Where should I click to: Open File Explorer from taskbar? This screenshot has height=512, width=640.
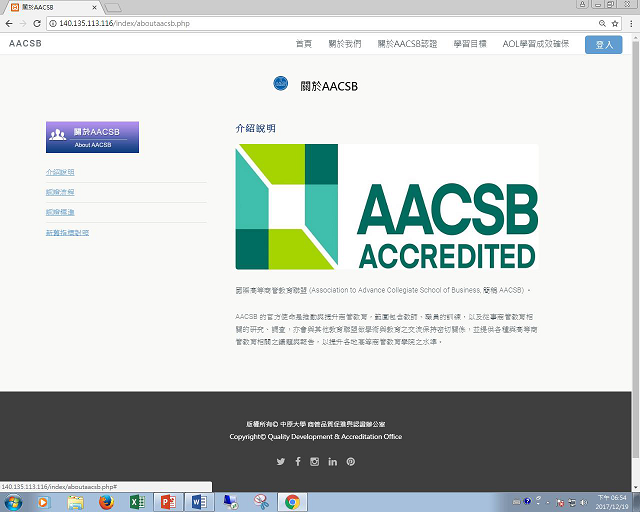75,502
